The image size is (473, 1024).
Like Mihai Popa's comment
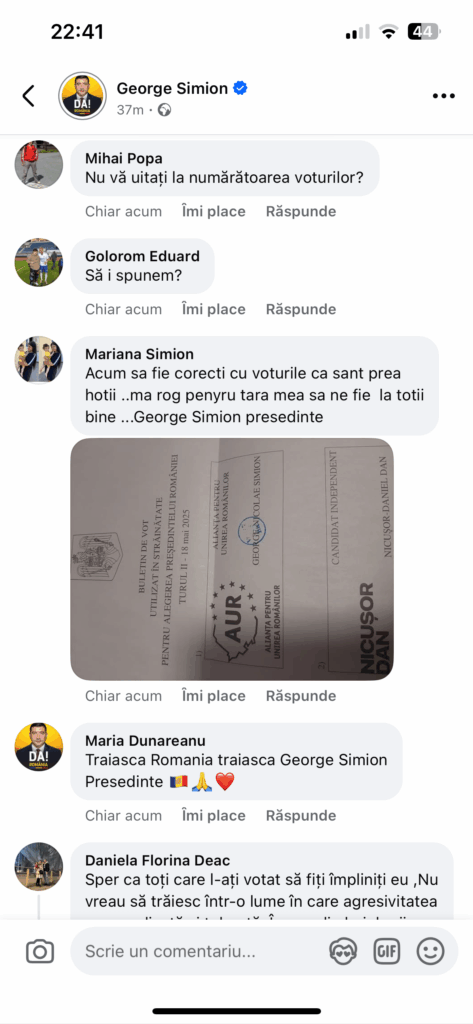tap(214, 212)
